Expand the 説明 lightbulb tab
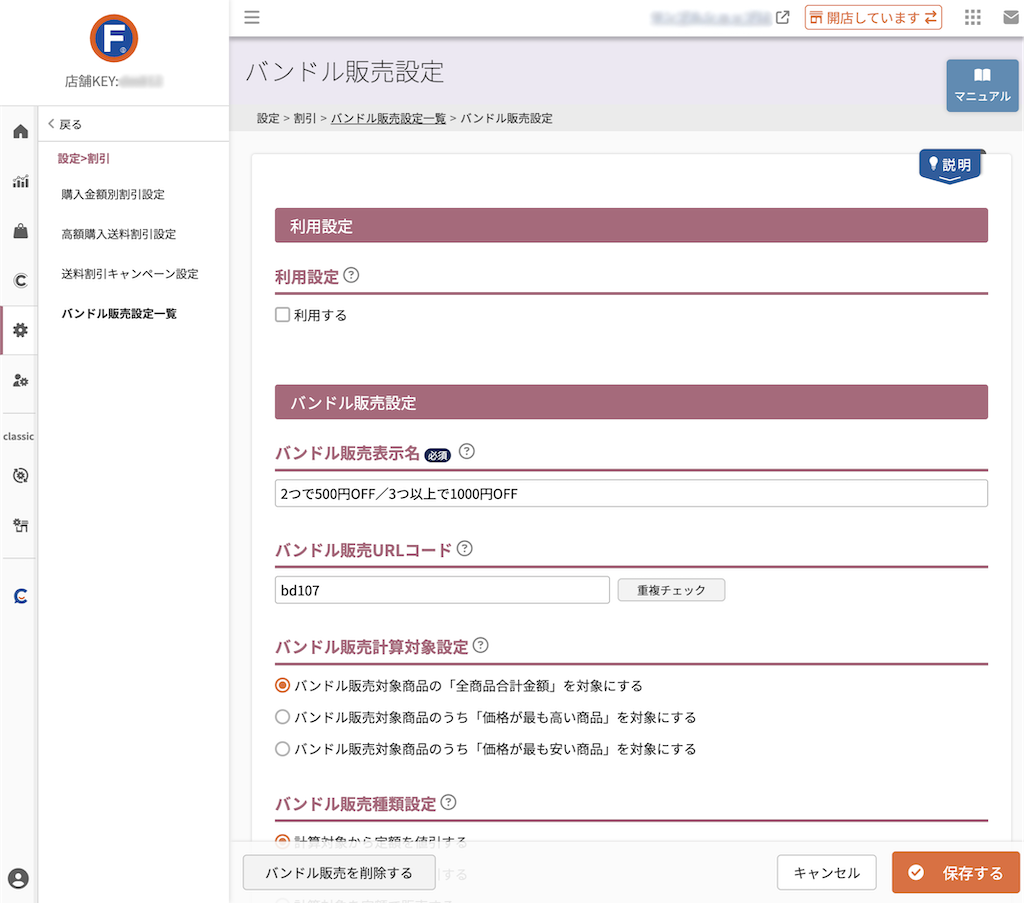Image resolution: width=1024 pixels, height=903 pixels. (951, 165)
